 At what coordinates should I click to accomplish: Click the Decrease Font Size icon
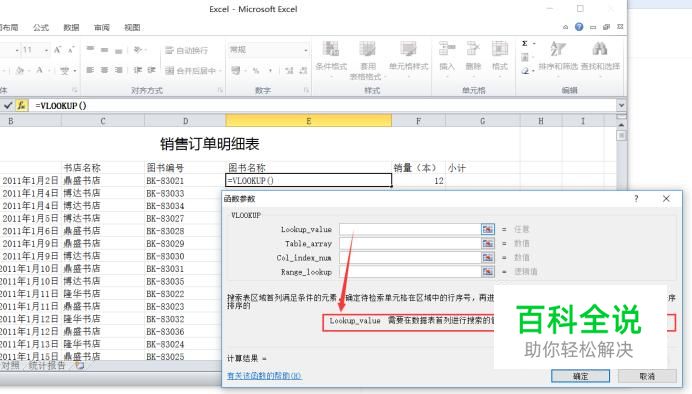pos(71,50)
